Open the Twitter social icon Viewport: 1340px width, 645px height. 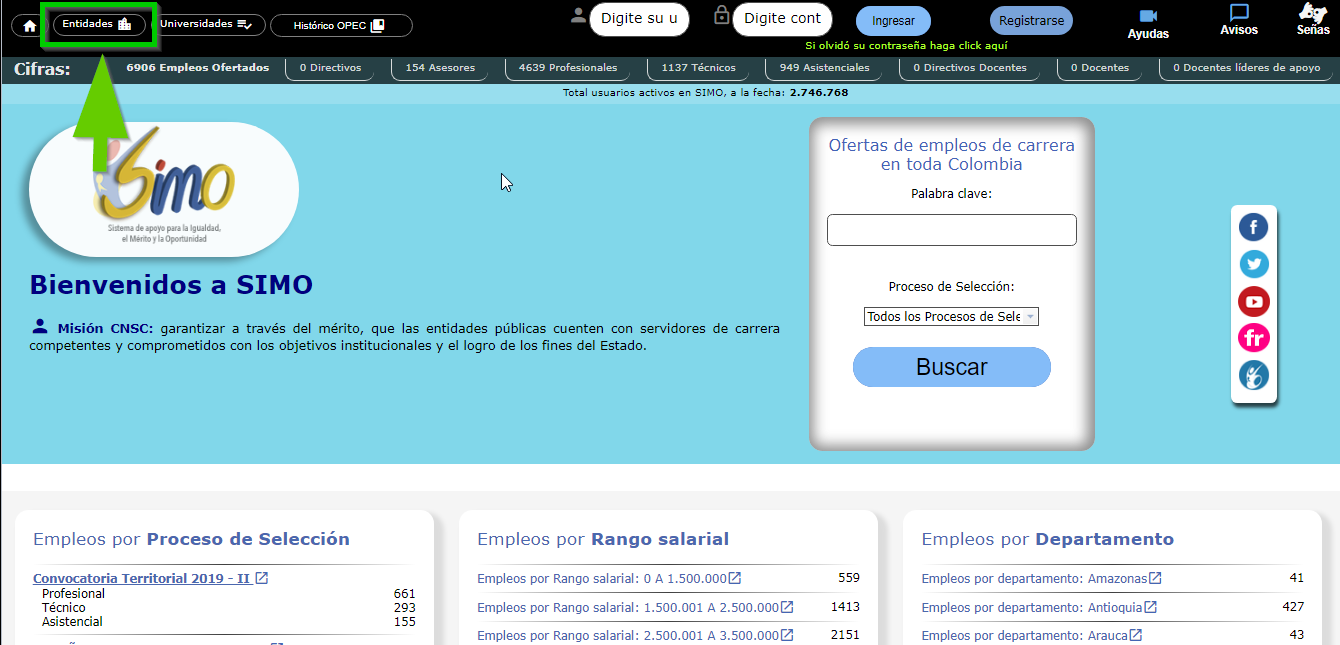coord(1253,264)
